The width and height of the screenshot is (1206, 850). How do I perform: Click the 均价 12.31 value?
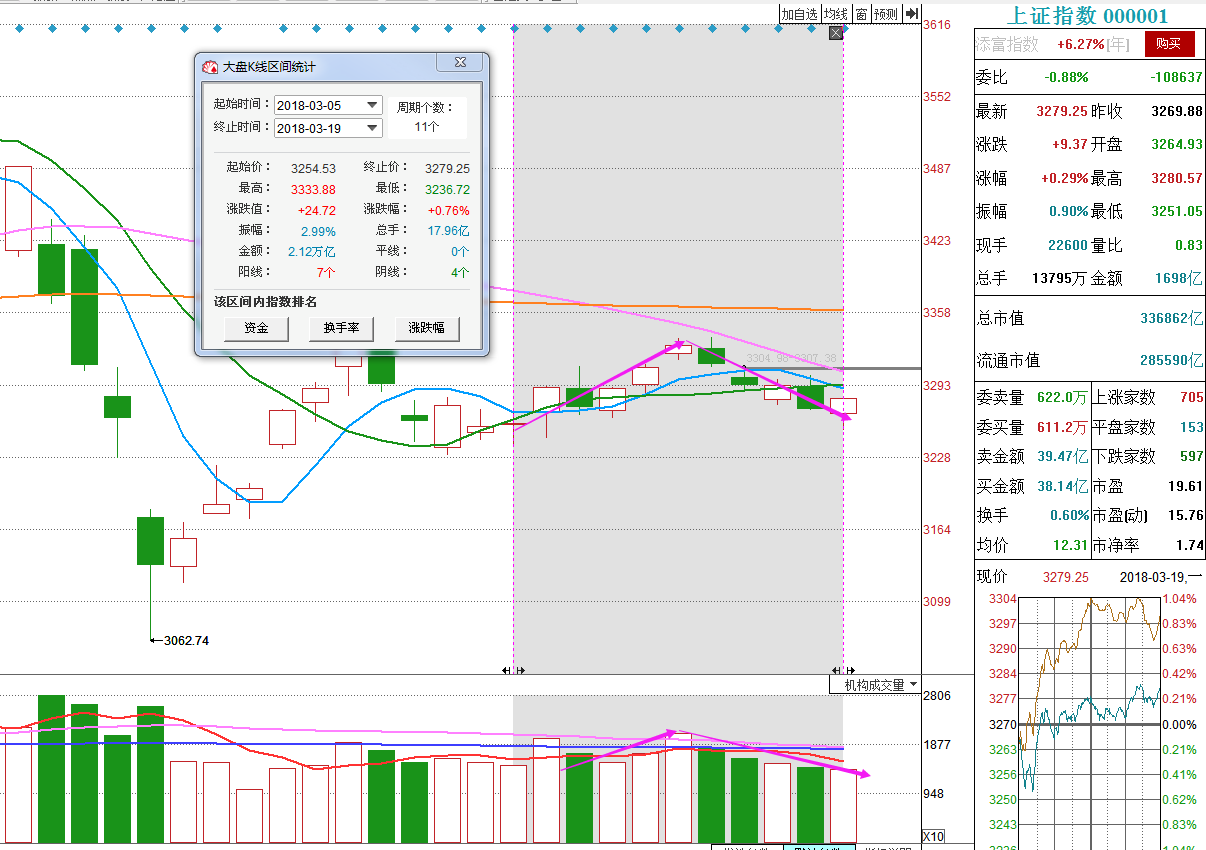1071,546
